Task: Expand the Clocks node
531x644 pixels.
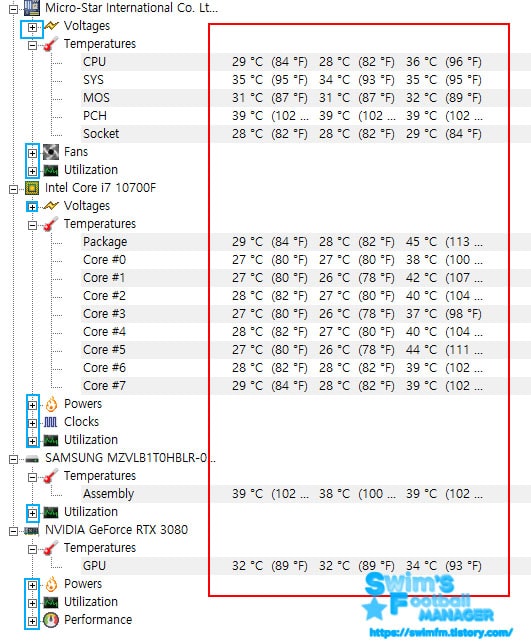Action: point(32,423)
